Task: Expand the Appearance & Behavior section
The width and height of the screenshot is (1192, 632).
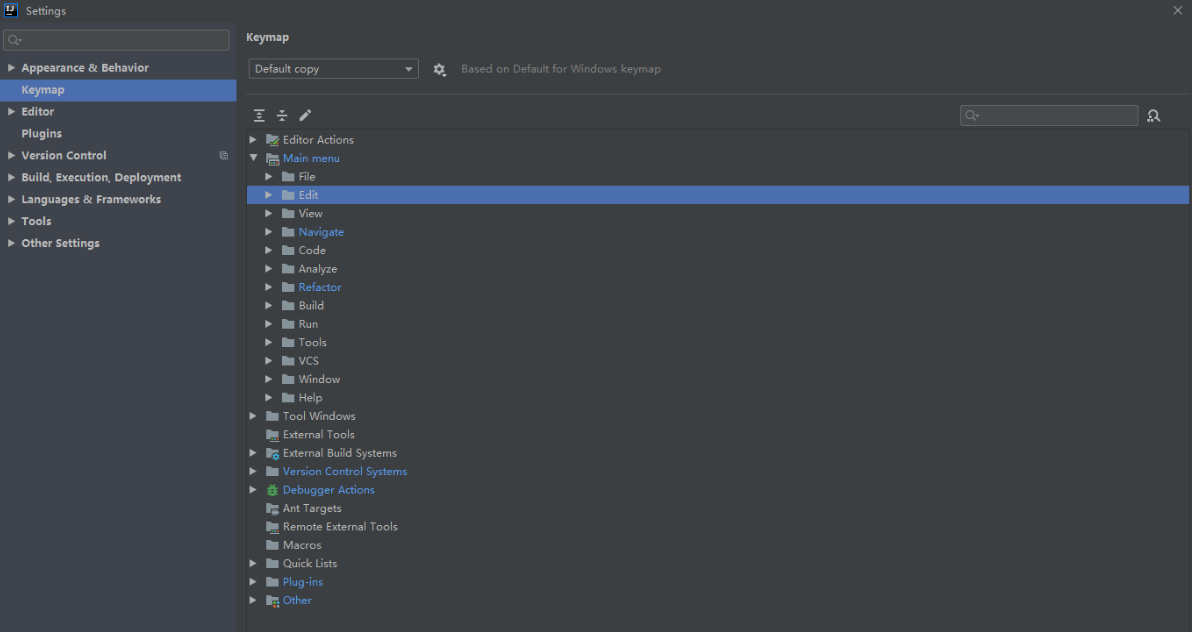Action: 11,68
